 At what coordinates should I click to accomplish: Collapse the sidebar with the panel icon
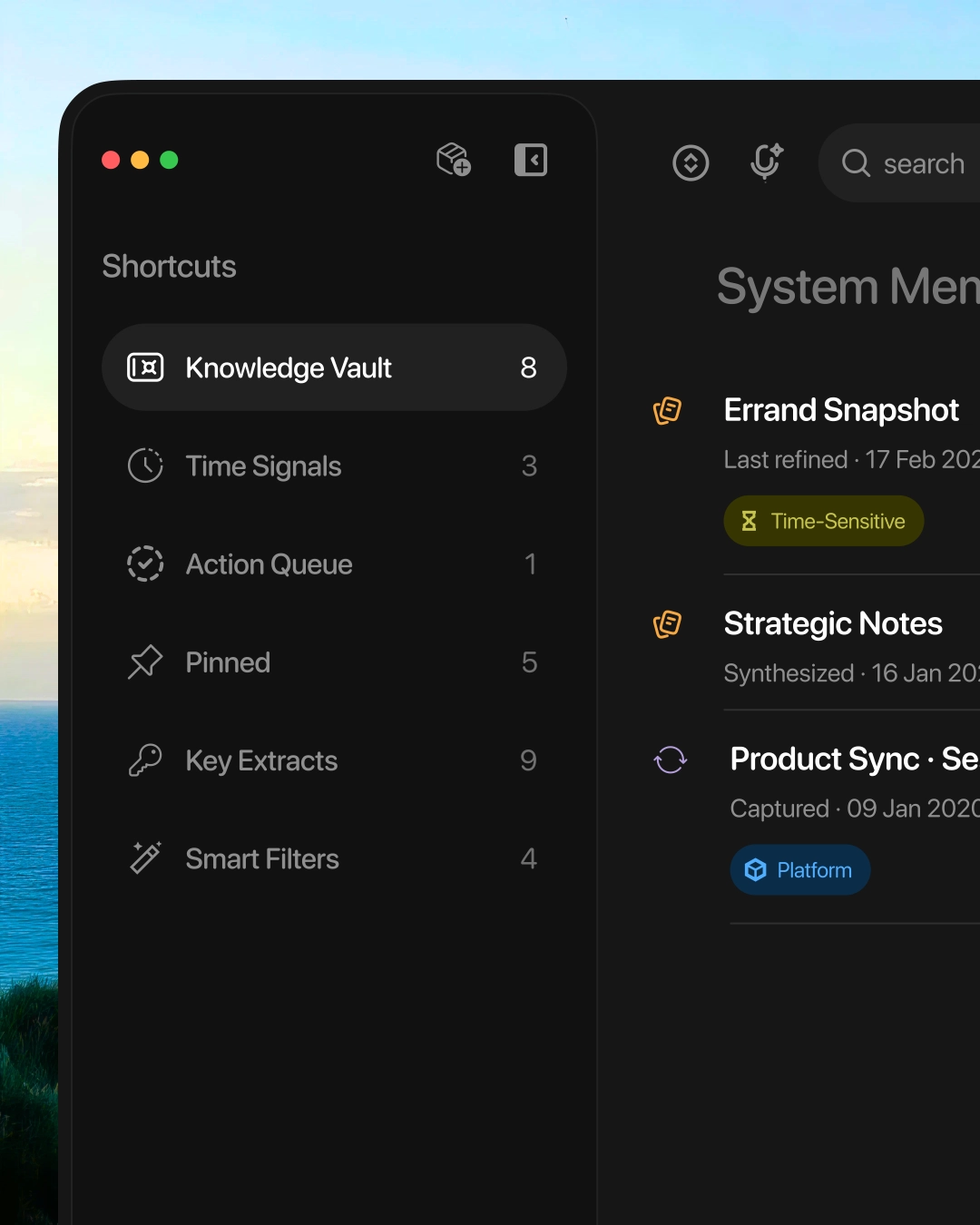[x=531, y=160]
